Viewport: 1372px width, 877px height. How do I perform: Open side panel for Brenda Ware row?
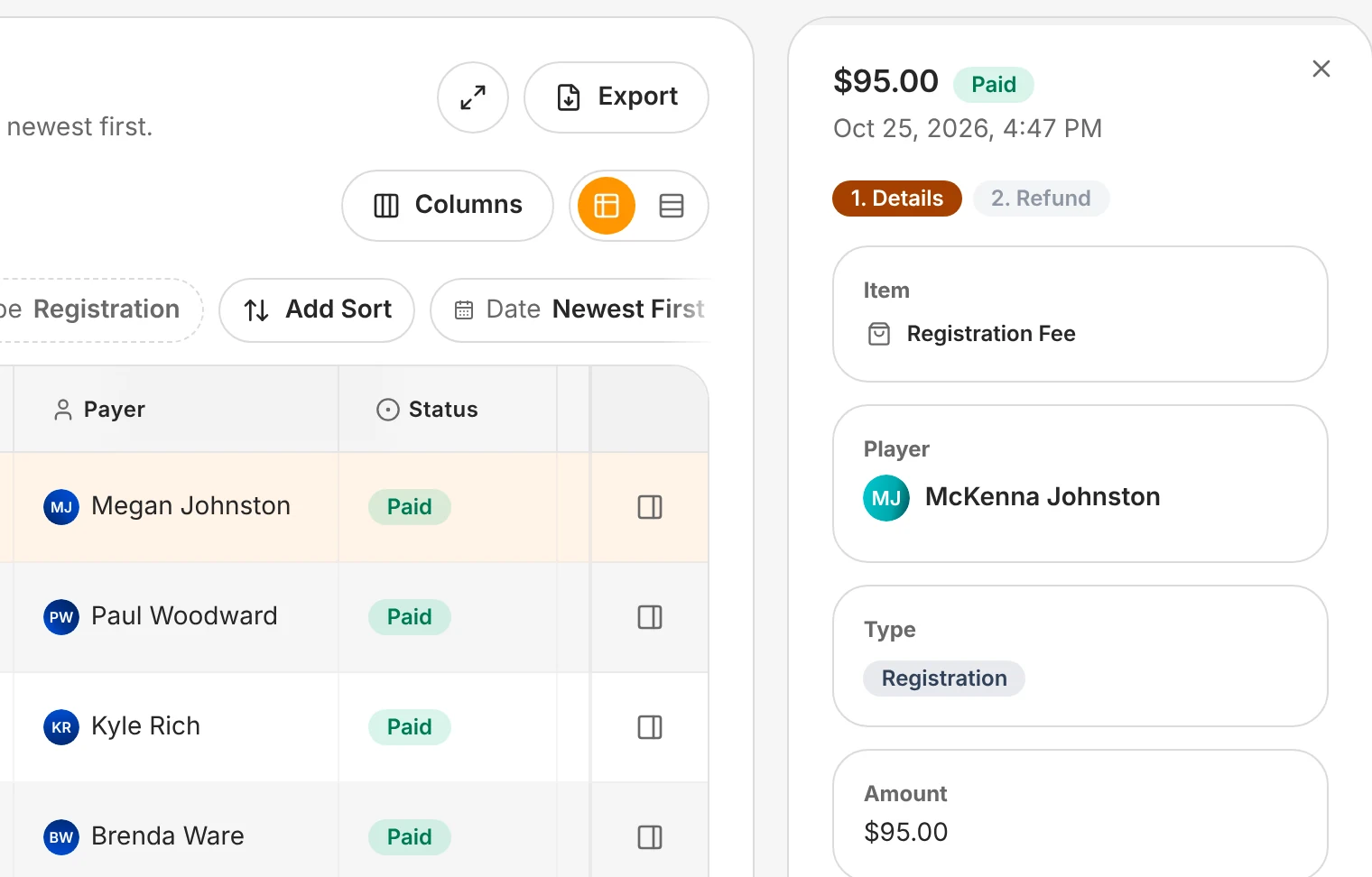coord(650,837)
